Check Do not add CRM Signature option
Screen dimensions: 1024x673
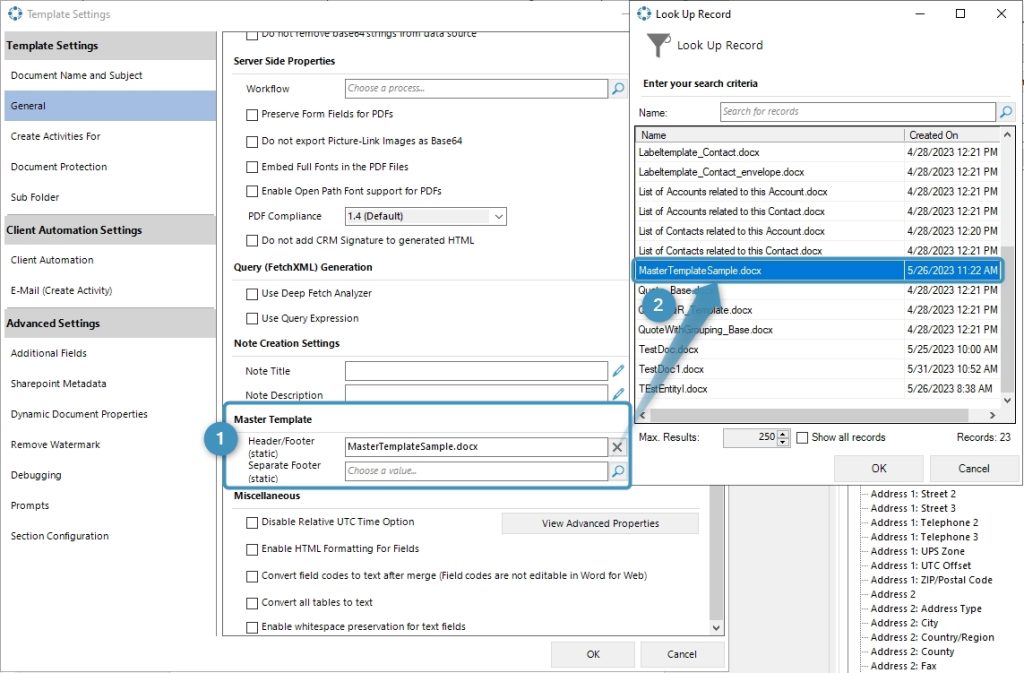pyautogui.click(x=252, y=241)
